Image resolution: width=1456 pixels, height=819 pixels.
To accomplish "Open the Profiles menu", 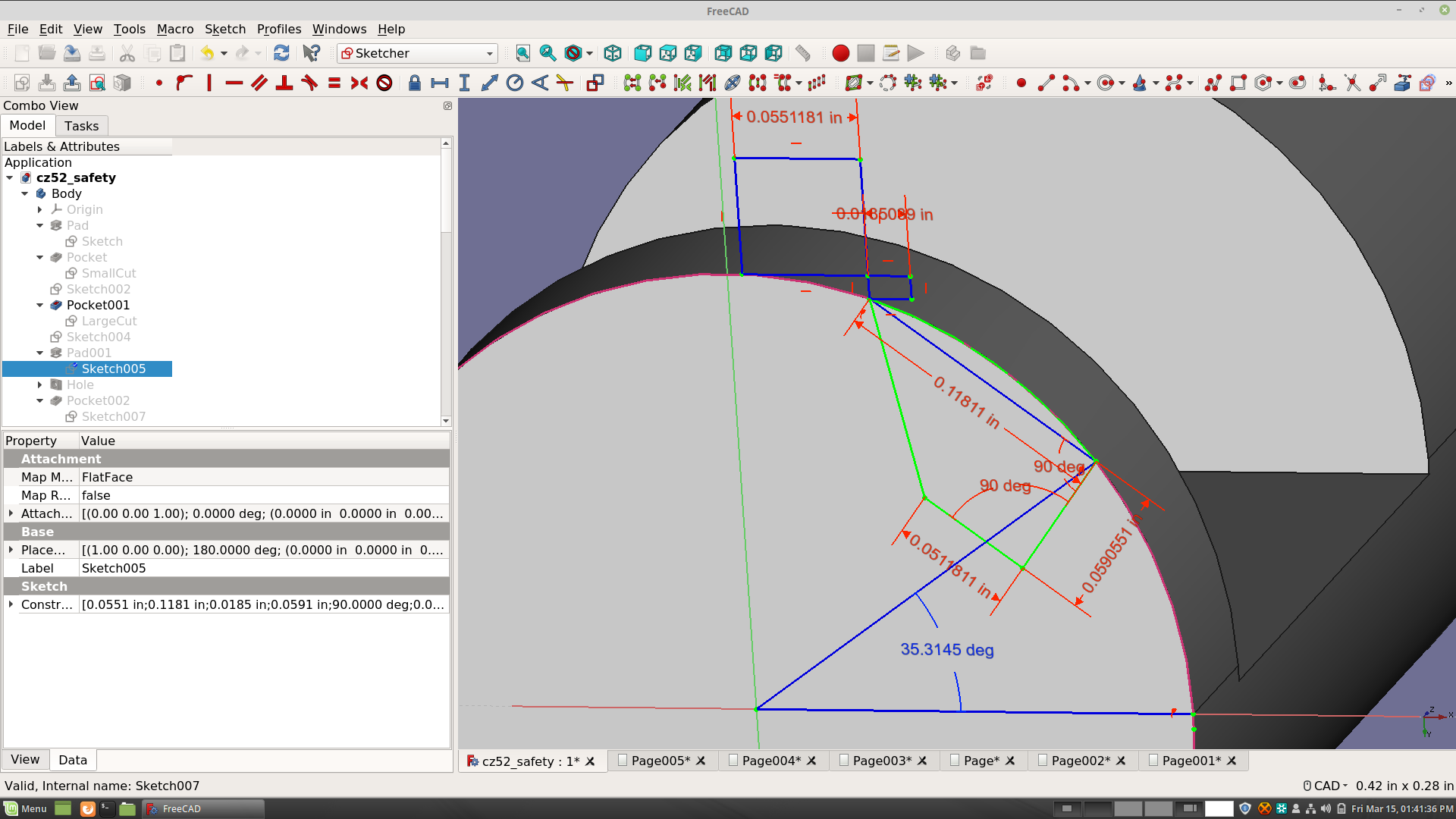I will click(279, 29).
